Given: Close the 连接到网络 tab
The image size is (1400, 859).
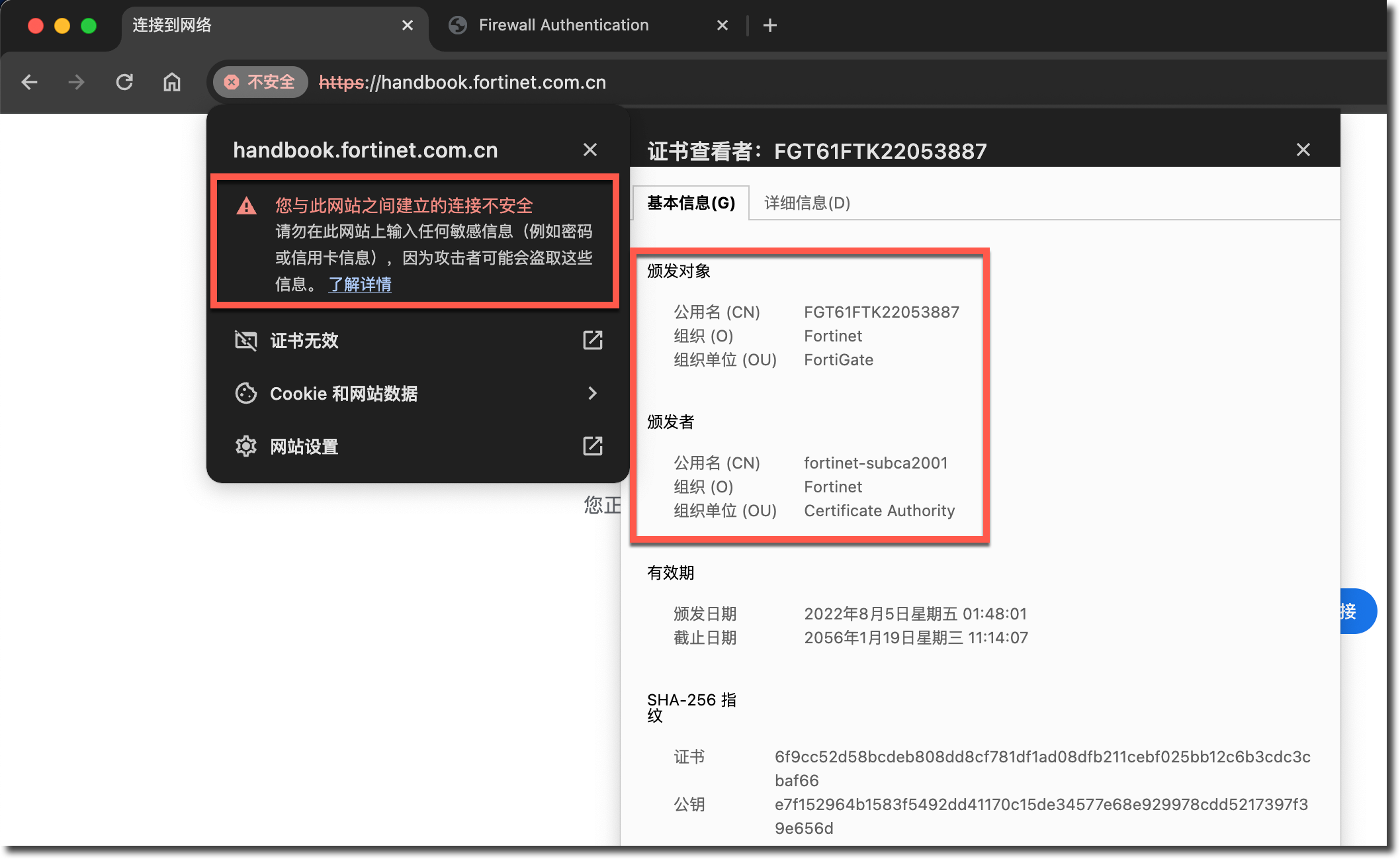Looking at the screenshot, I should pos(408,25).
